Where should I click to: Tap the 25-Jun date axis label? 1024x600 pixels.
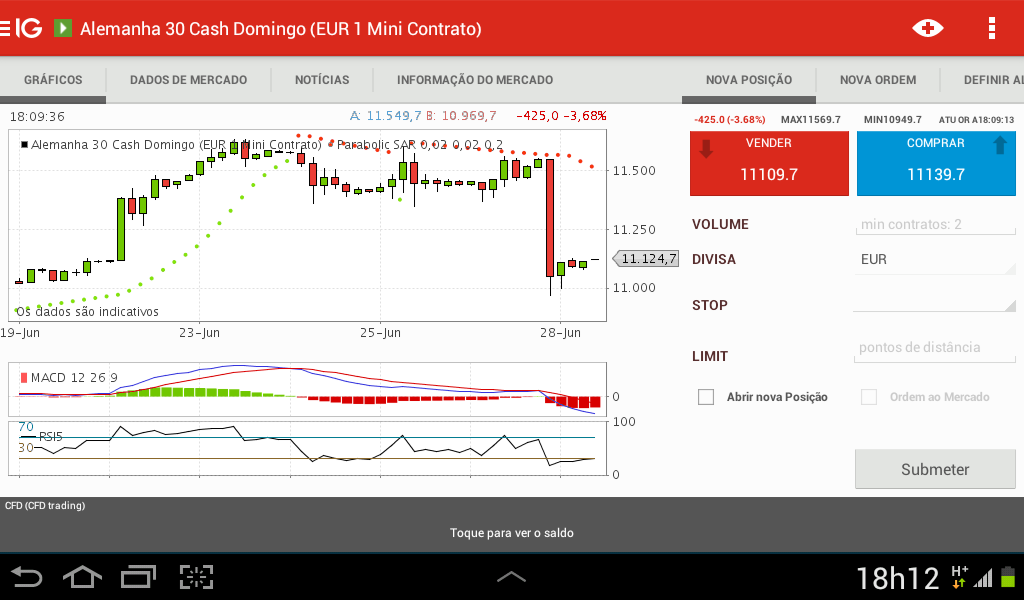380,332
